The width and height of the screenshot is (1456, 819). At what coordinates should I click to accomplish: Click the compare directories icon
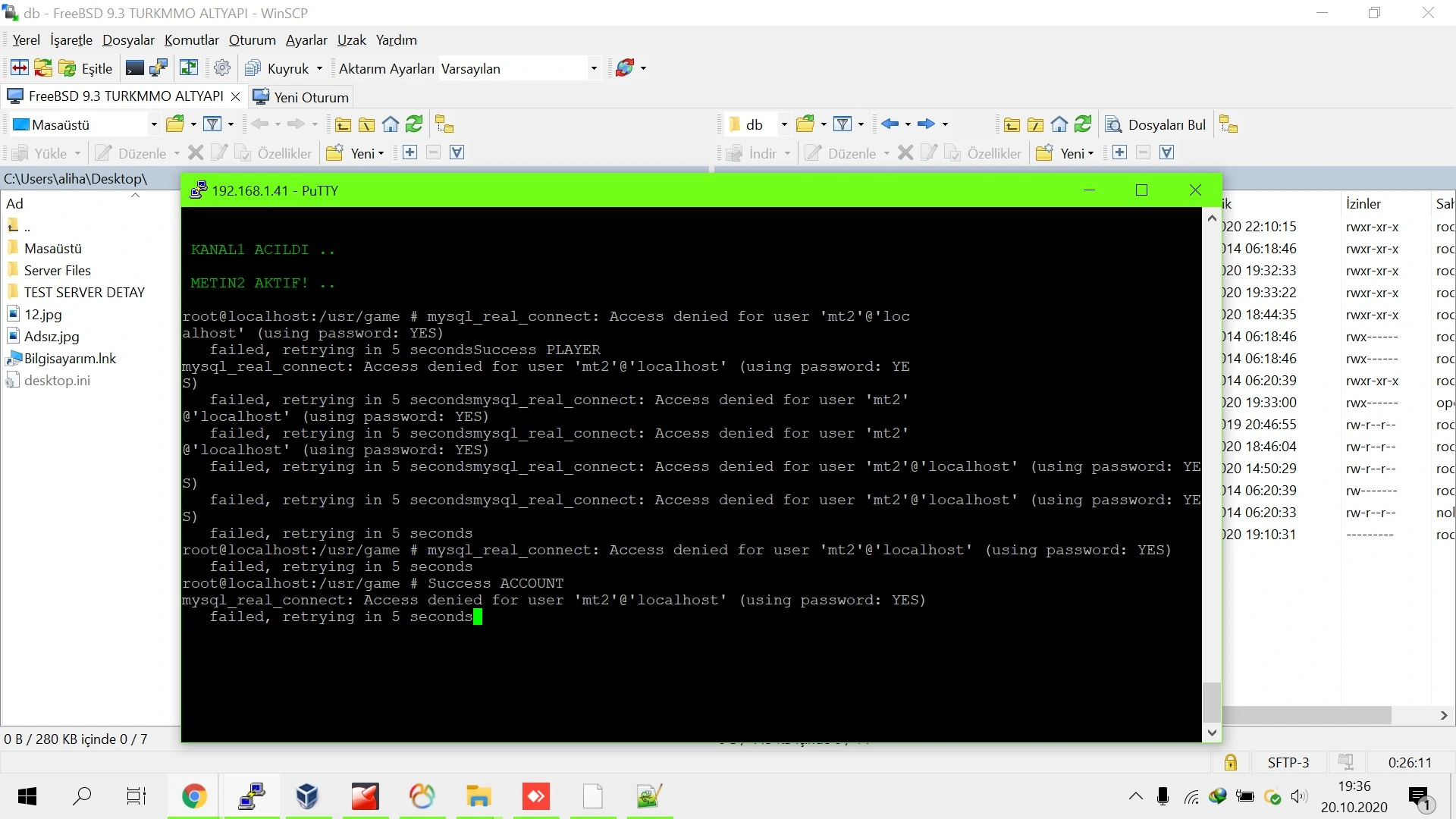pos(20,68)
